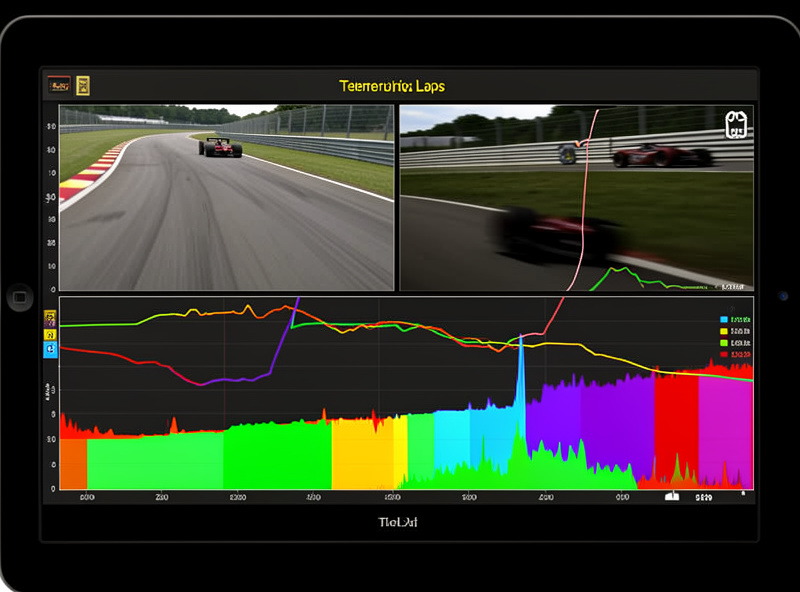Screen dimensions: 800x592
Task: Click the yellow title text in header
Action: (x=392, y=86)
